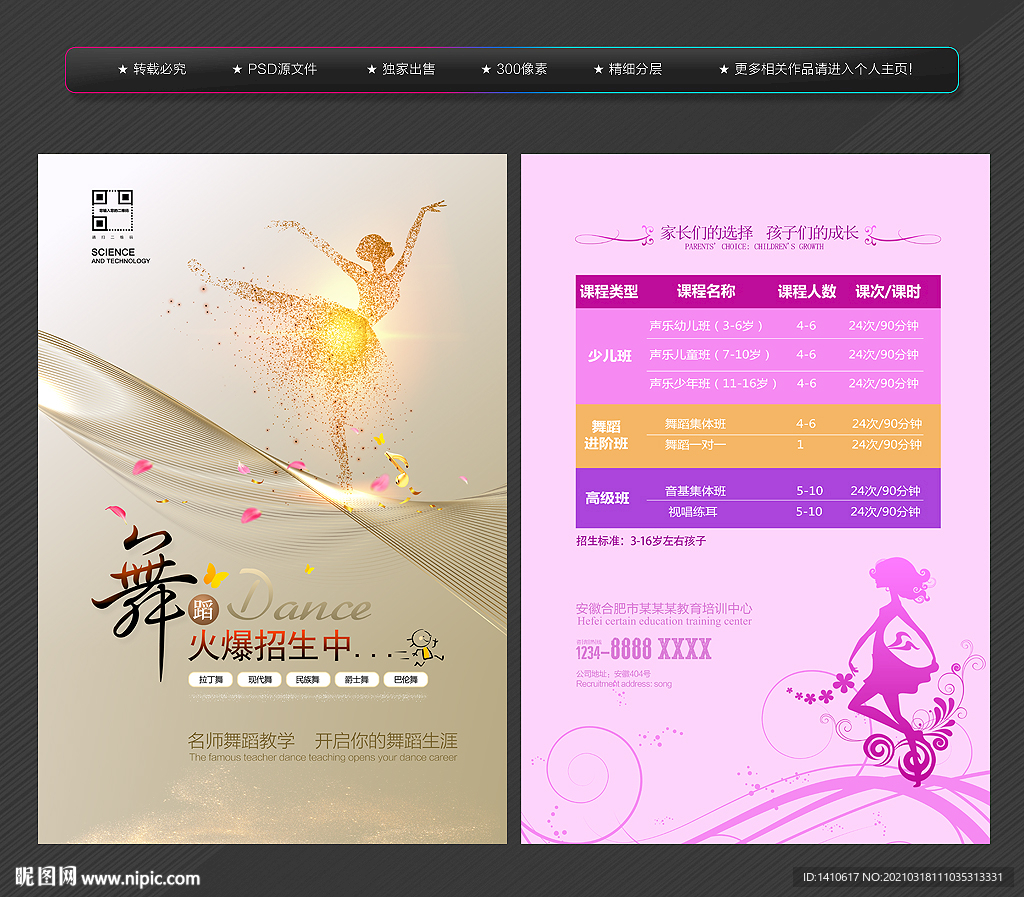
Task: Click the 课程人数 table header
Action: coord(807,292)
